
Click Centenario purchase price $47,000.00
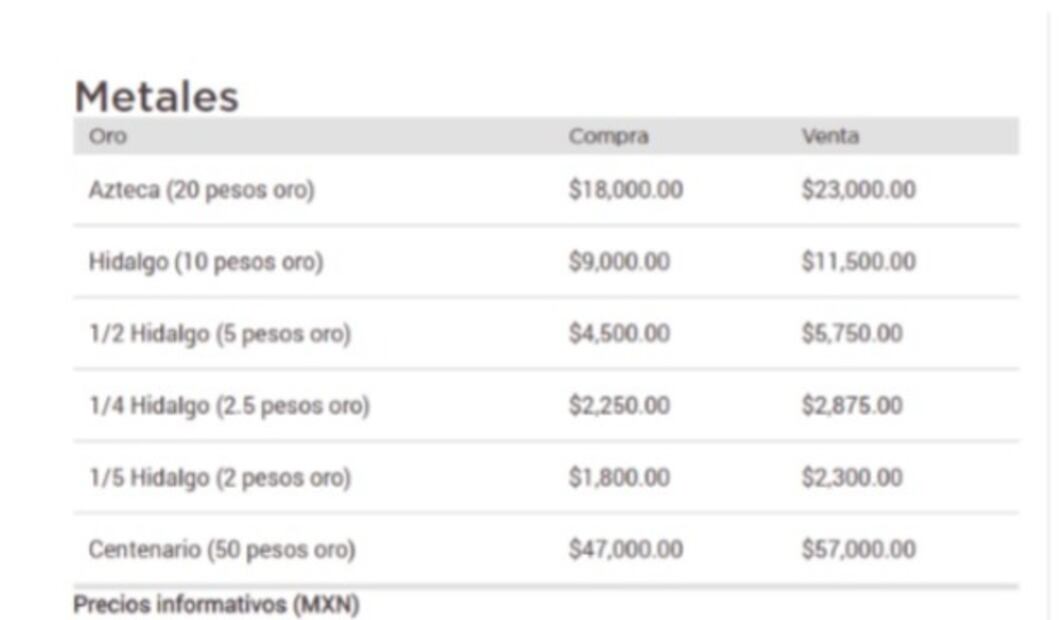point(626,549)
